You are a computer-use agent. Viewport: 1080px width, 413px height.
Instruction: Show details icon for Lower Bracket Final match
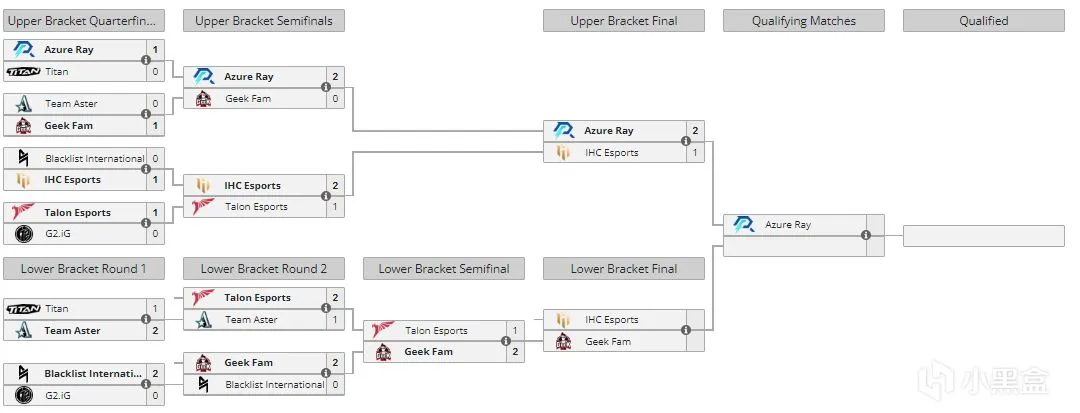coord(686,330)
